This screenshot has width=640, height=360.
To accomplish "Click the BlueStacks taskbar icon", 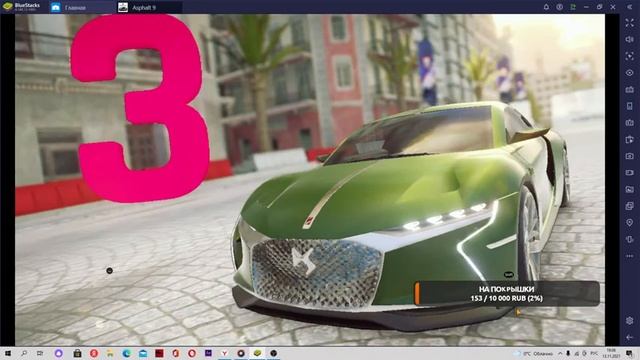I will coord(257,353).
